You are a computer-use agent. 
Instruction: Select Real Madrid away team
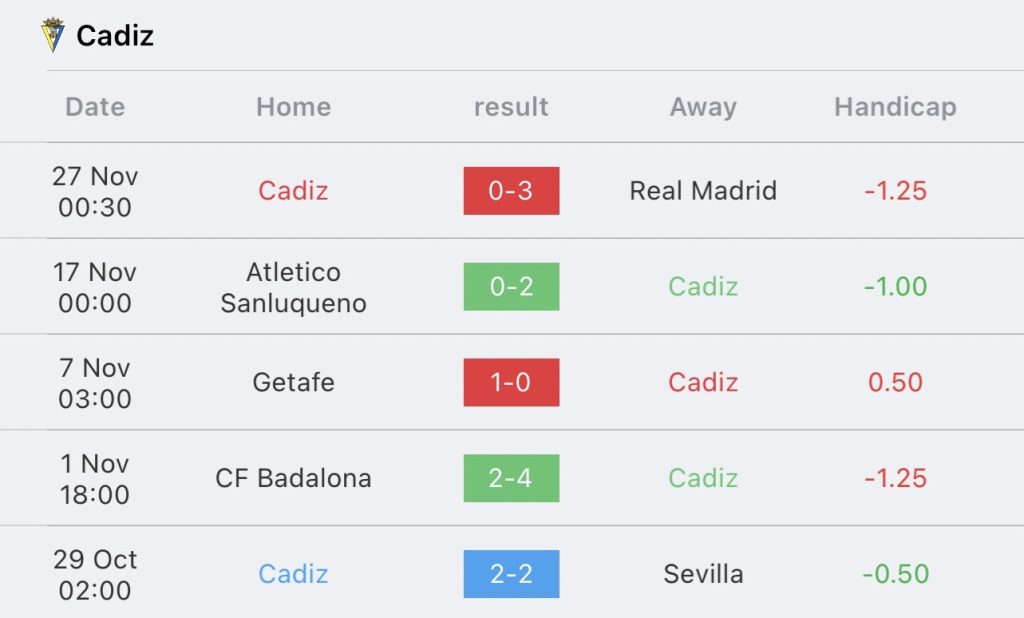703,191
